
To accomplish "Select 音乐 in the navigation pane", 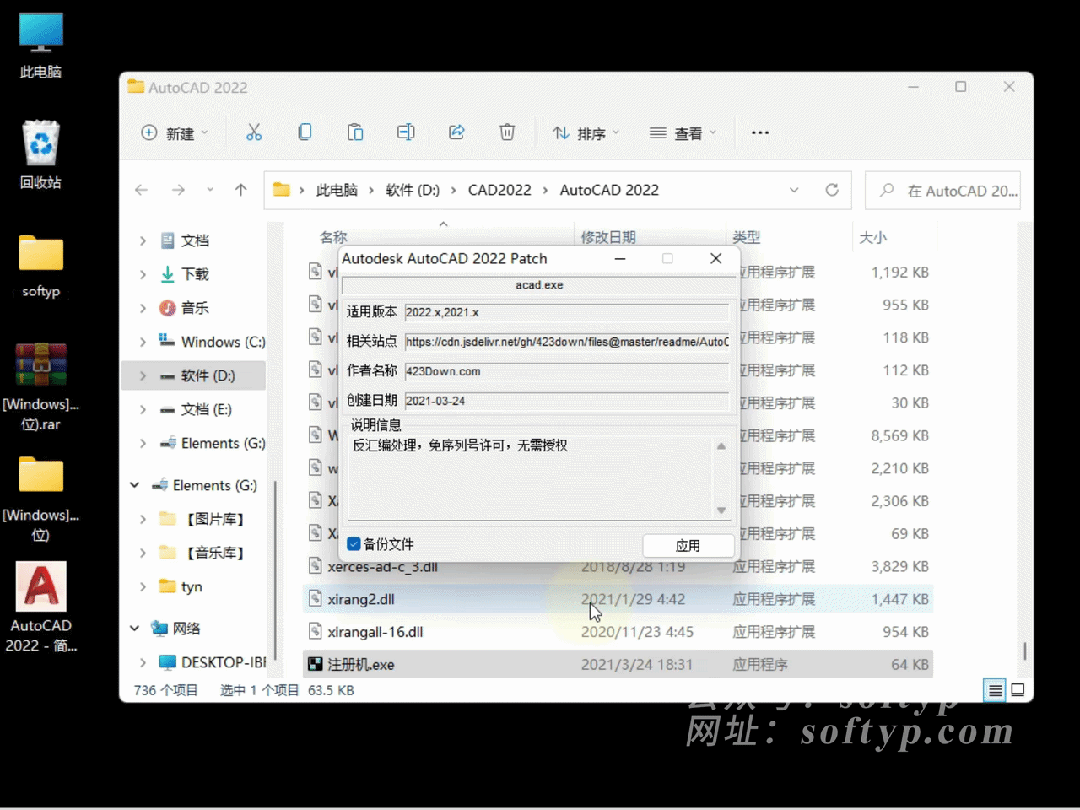I will (x=195, y=308).
